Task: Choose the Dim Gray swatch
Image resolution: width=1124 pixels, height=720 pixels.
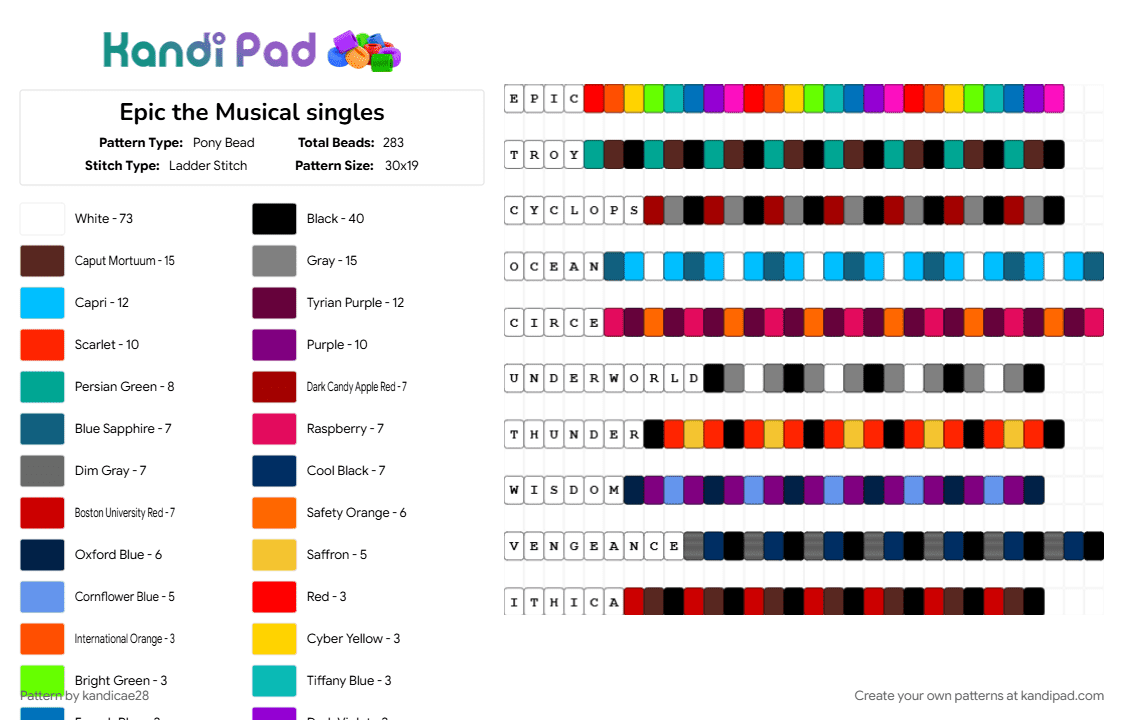Action: click(42, 470)
